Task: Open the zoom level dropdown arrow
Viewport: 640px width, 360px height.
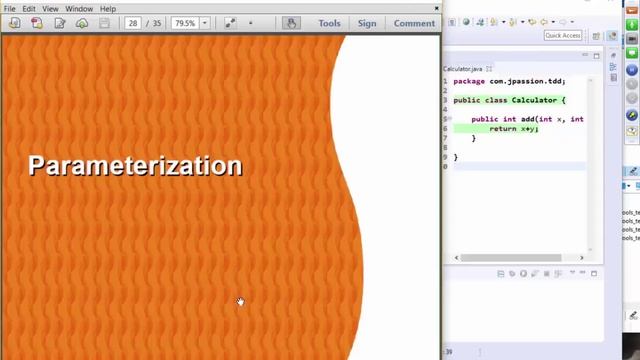Action: [205, 23]
